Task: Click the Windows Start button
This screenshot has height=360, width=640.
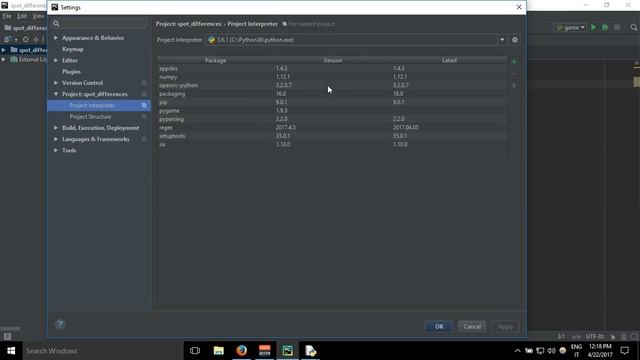Action: (x=11, y=351)
